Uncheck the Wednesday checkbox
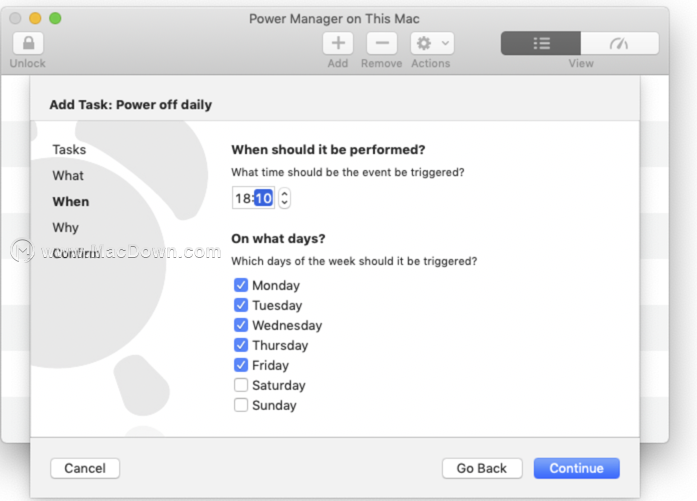The width and height of the screenshot is (697, 501). [x=240, y=325]
